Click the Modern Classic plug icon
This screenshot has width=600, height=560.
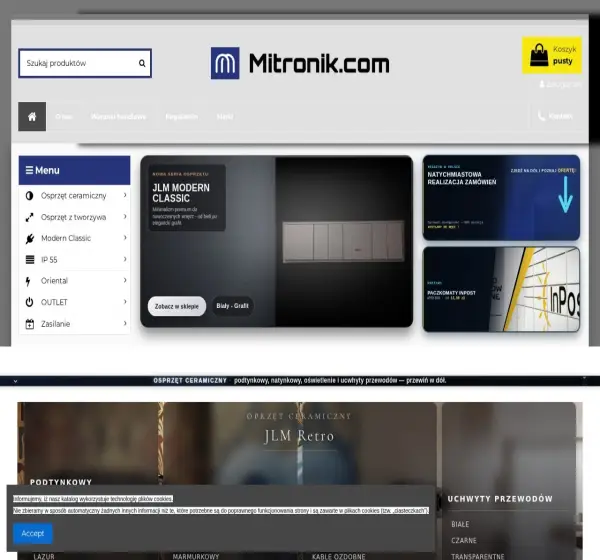click(x=29, y=238)
